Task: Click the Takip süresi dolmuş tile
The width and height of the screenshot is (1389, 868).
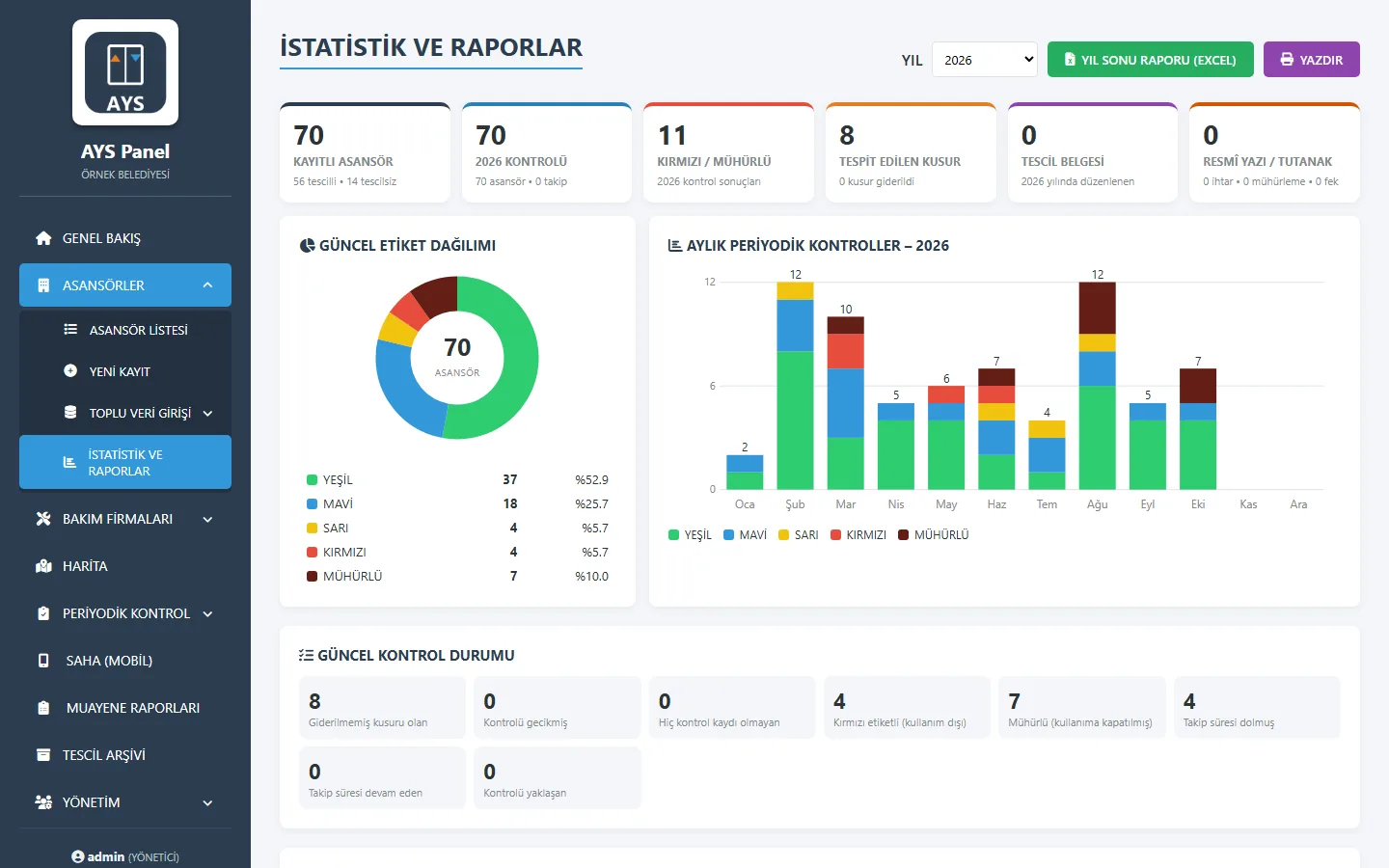Action: pos(1257,708)
